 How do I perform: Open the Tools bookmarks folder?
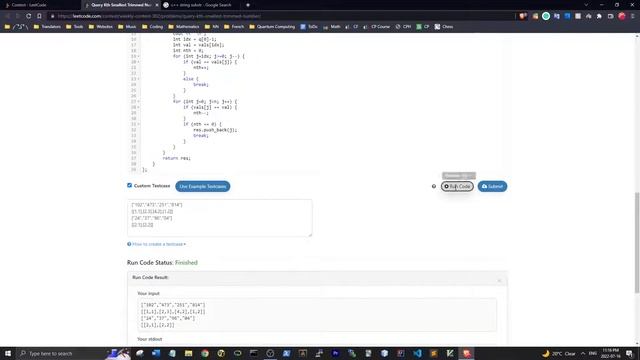tap(75, 27)
